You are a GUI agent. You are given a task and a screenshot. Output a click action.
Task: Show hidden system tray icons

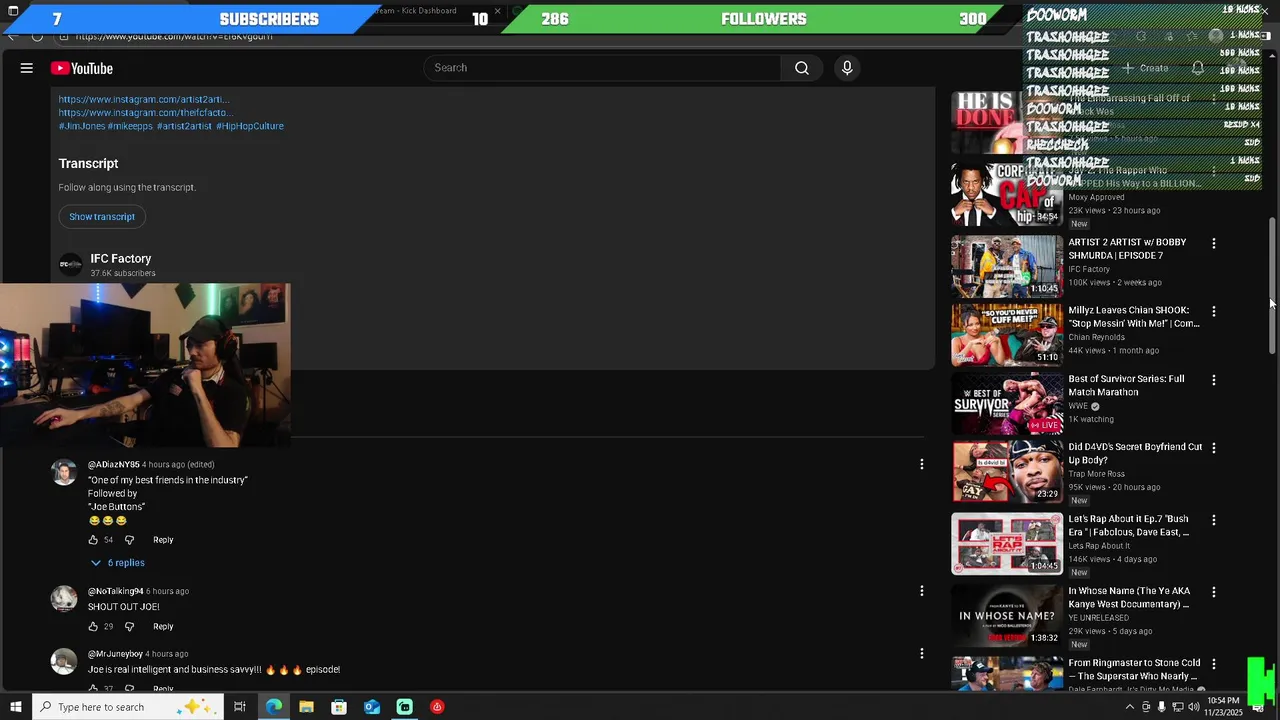[1130, 707]
